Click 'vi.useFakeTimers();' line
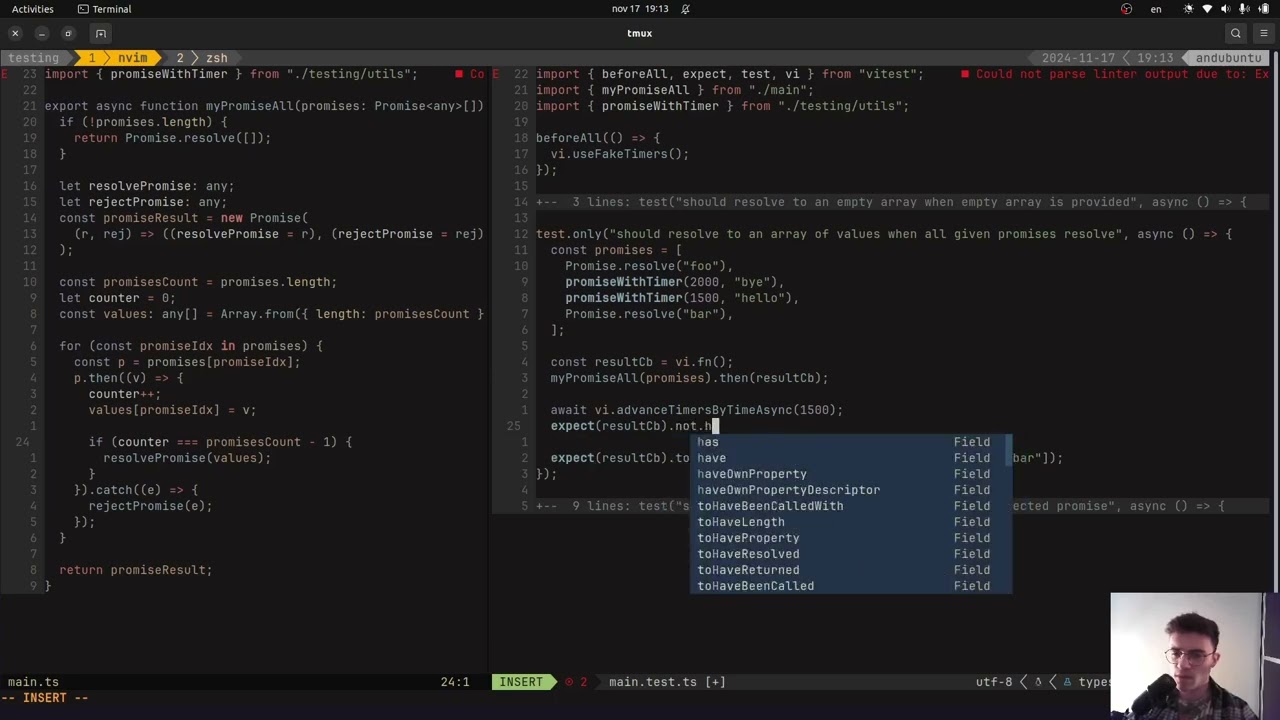1280x720 pixels. [x=620, y=154]
